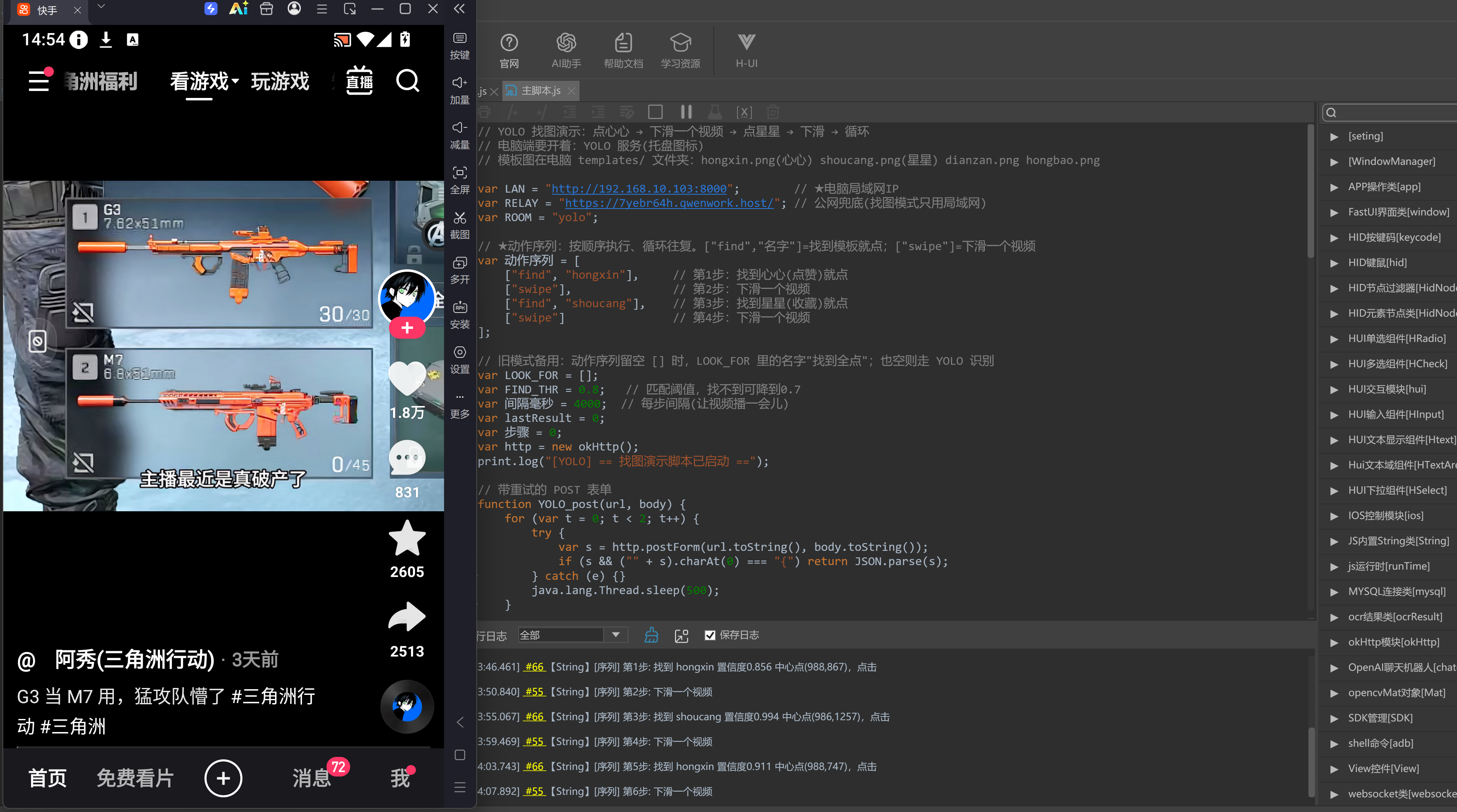This screenshot has height=812, width=1457.
Task: Open the 更多 more options
Action: [x=460, y=405]
